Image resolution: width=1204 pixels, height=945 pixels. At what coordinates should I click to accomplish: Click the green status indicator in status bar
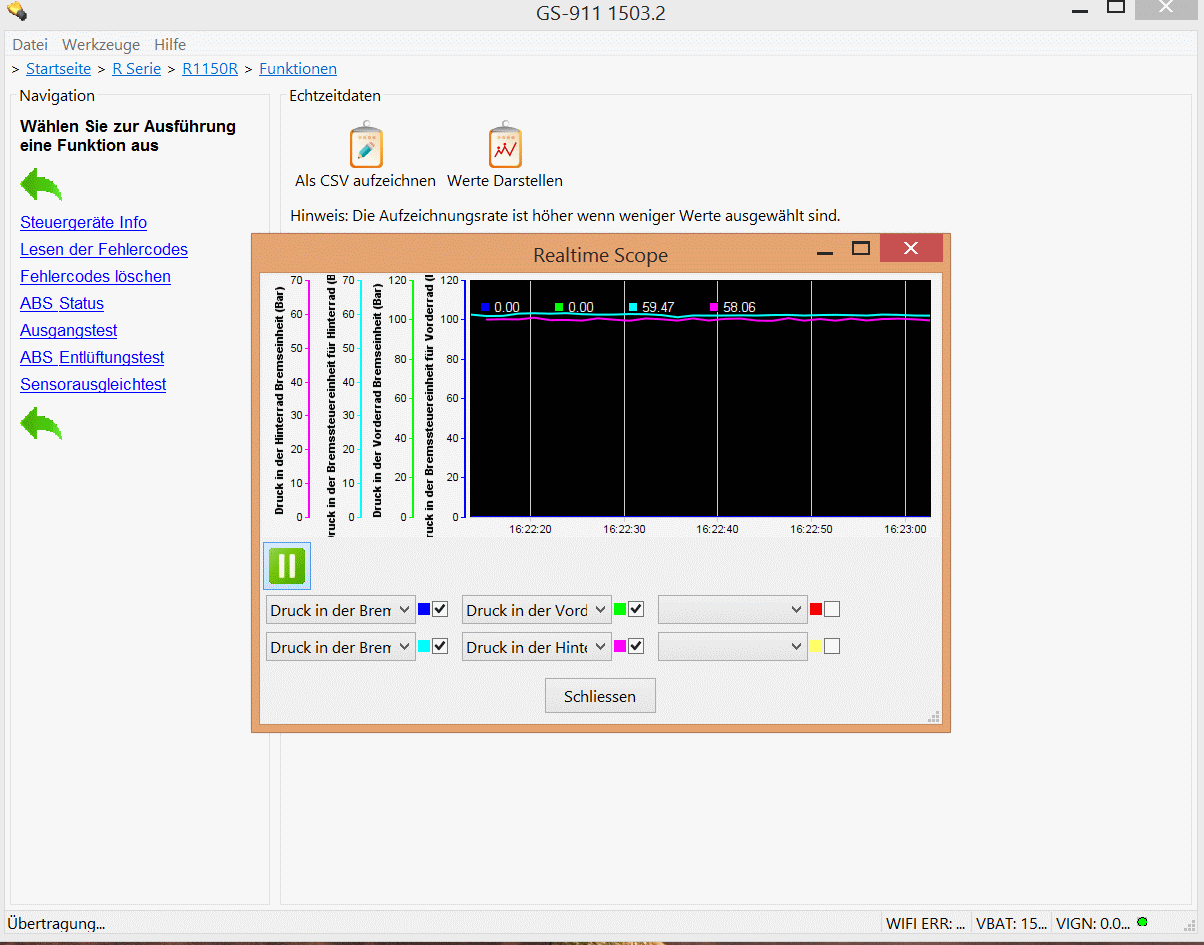pyautogui.click(x=1142, y=922)
